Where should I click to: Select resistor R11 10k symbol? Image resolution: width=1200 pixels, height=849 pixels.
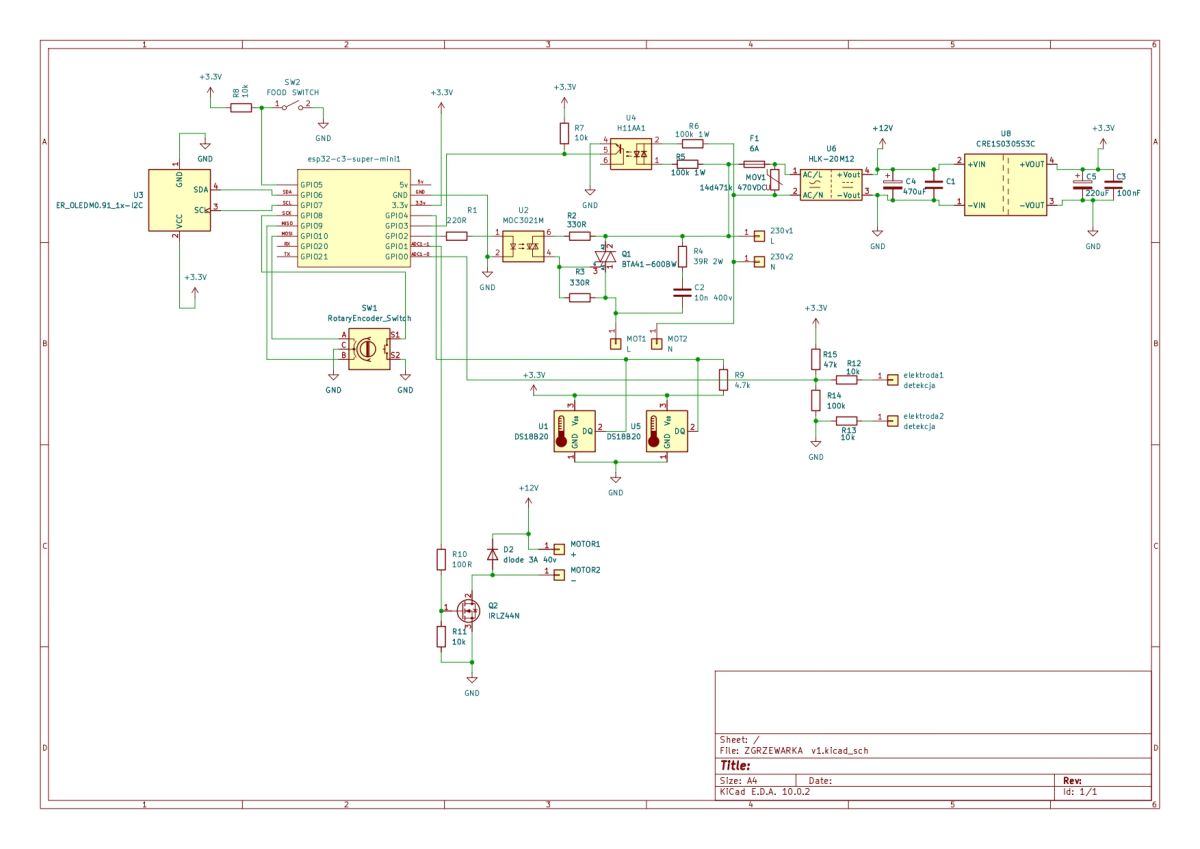pos(441,636)
